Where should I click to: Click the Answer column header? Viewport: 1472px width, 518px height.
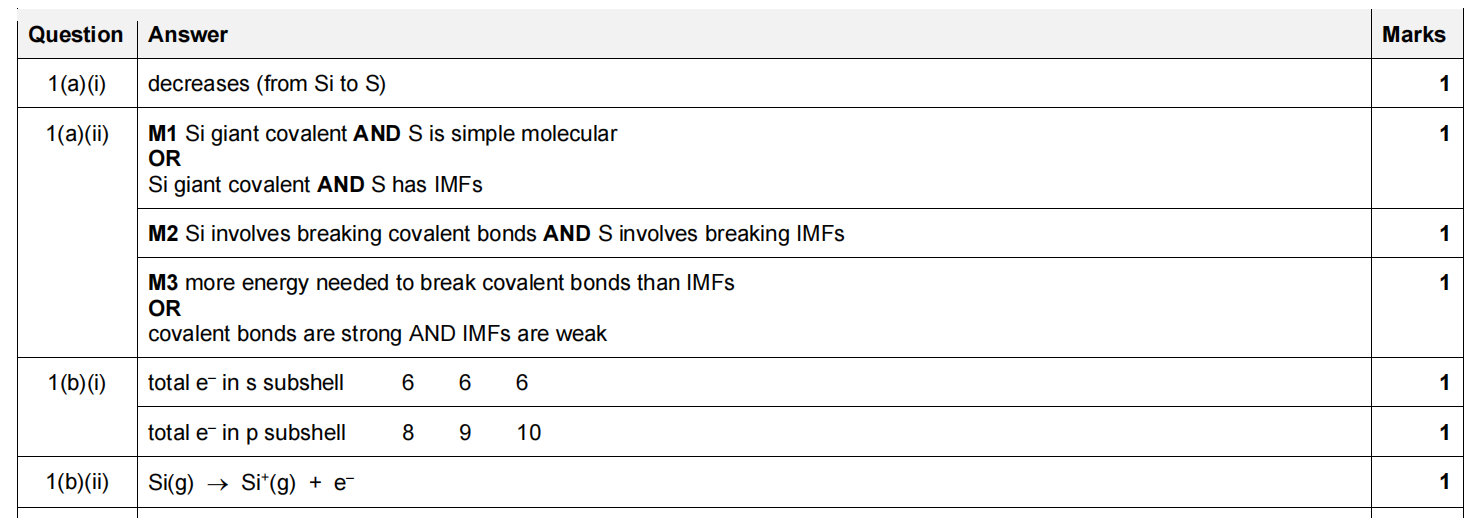point(188,35)
